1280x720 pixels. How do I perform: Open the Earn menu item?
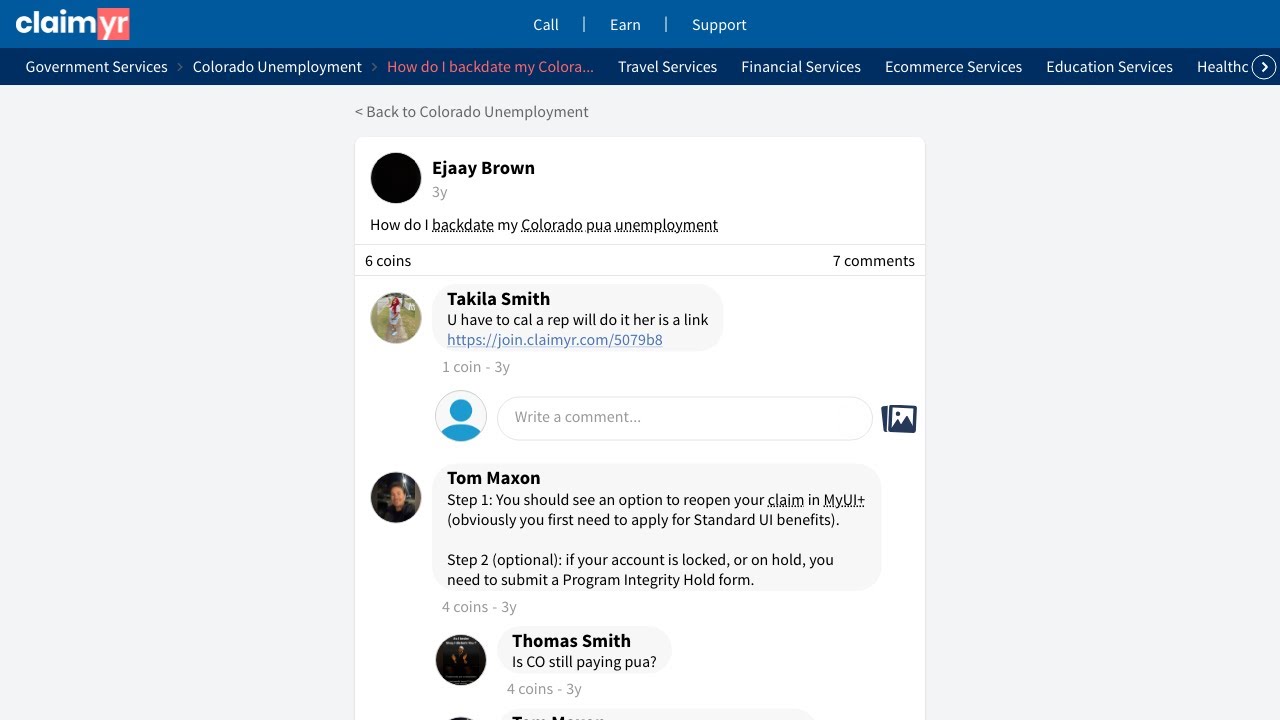pos(625,25)
